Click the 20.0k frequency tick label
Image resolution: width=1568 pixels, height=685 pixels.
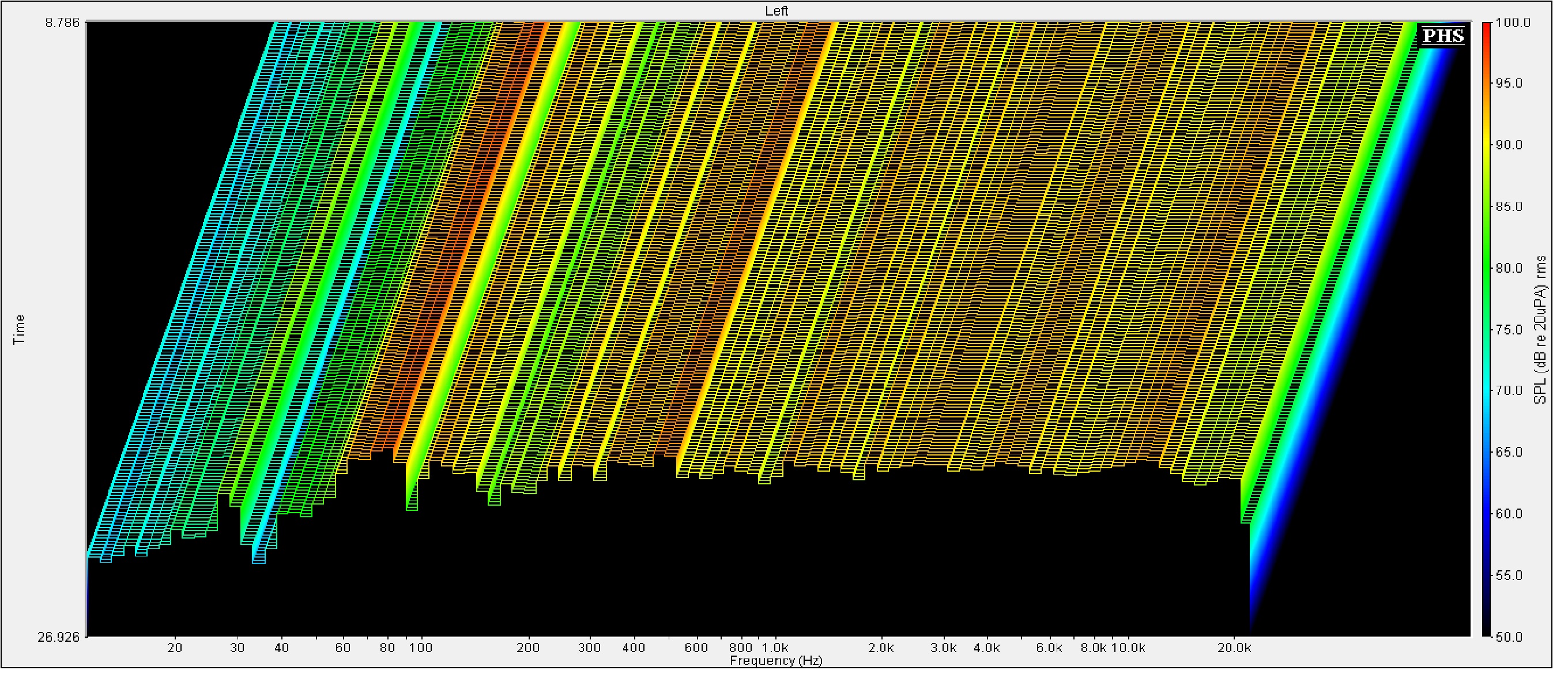click(x=1234, y=648)
